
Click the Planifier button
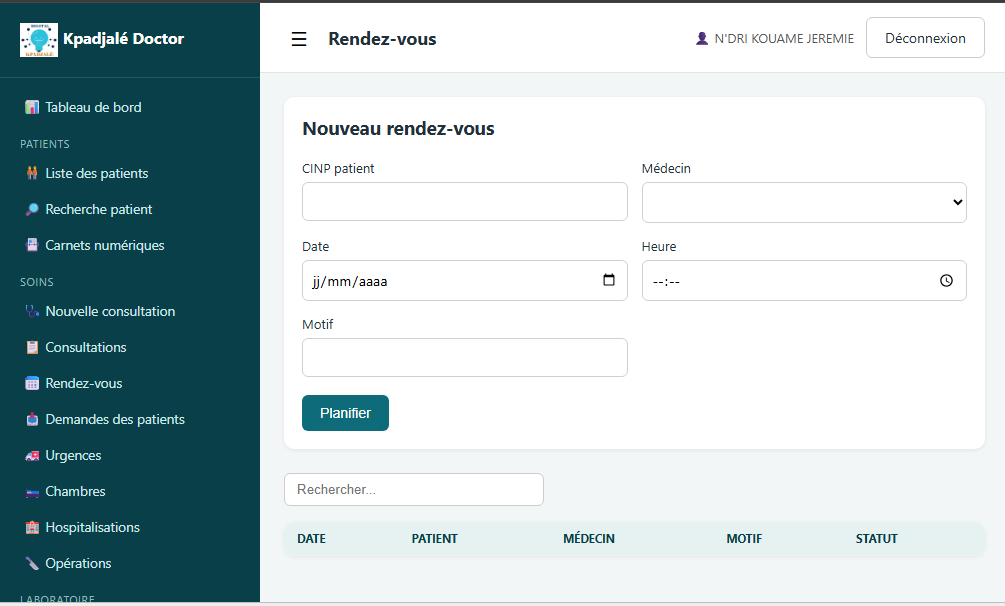coord(345,413)
